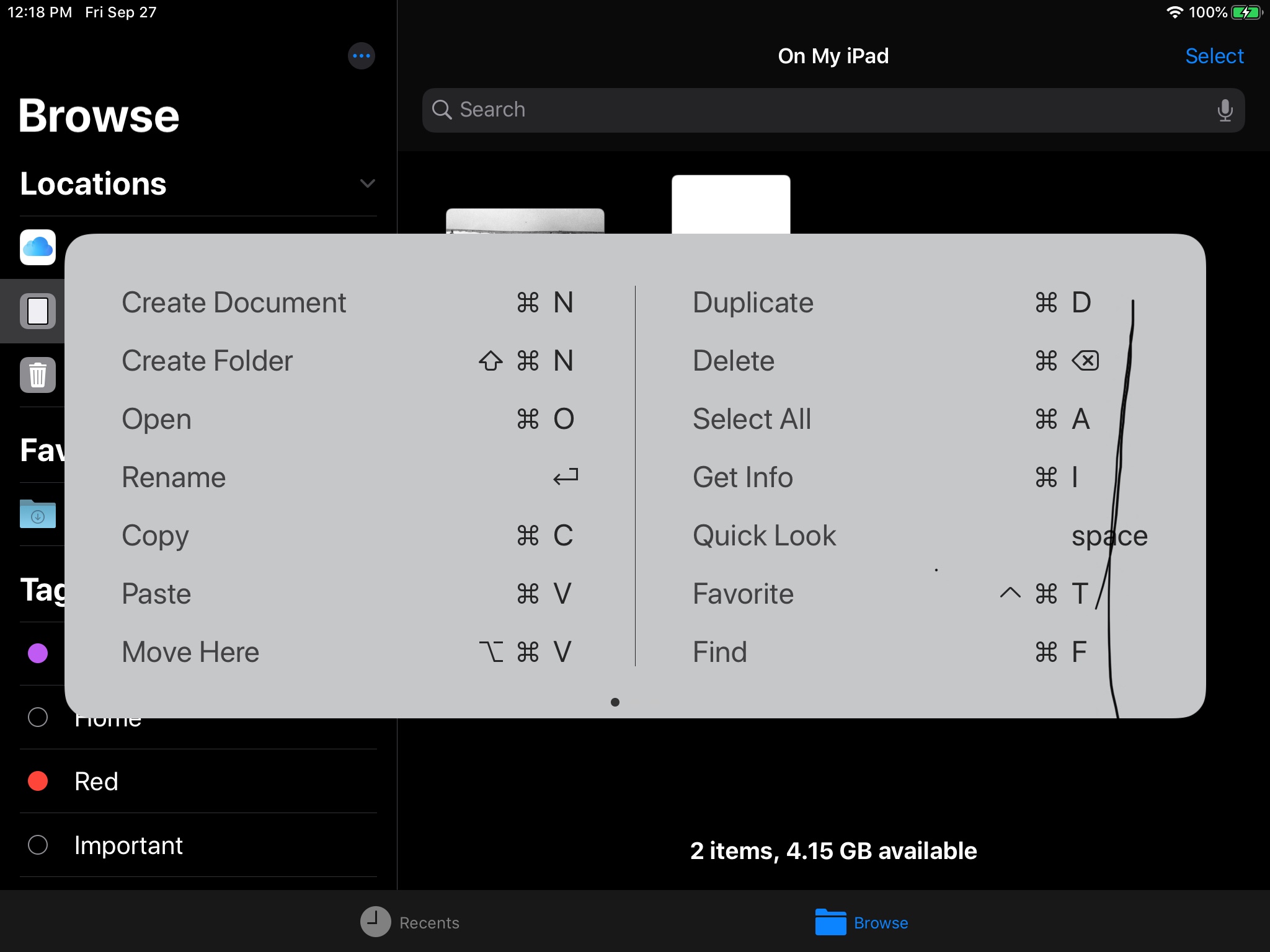The width and height of the screenshot is (1270, 952).
Task: Pick Get Info from the shortcuts menu
Action: tap(742, 477)
